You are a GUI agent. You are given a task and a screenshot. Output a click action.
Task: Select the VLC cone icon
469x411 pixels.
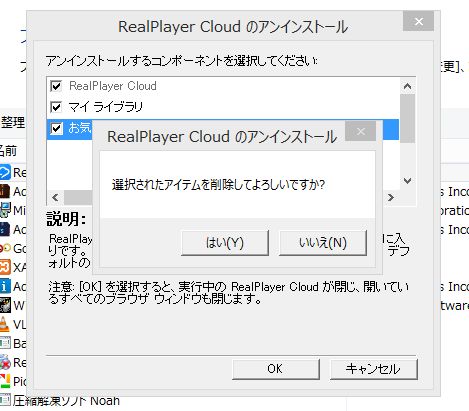pos(4,324)
